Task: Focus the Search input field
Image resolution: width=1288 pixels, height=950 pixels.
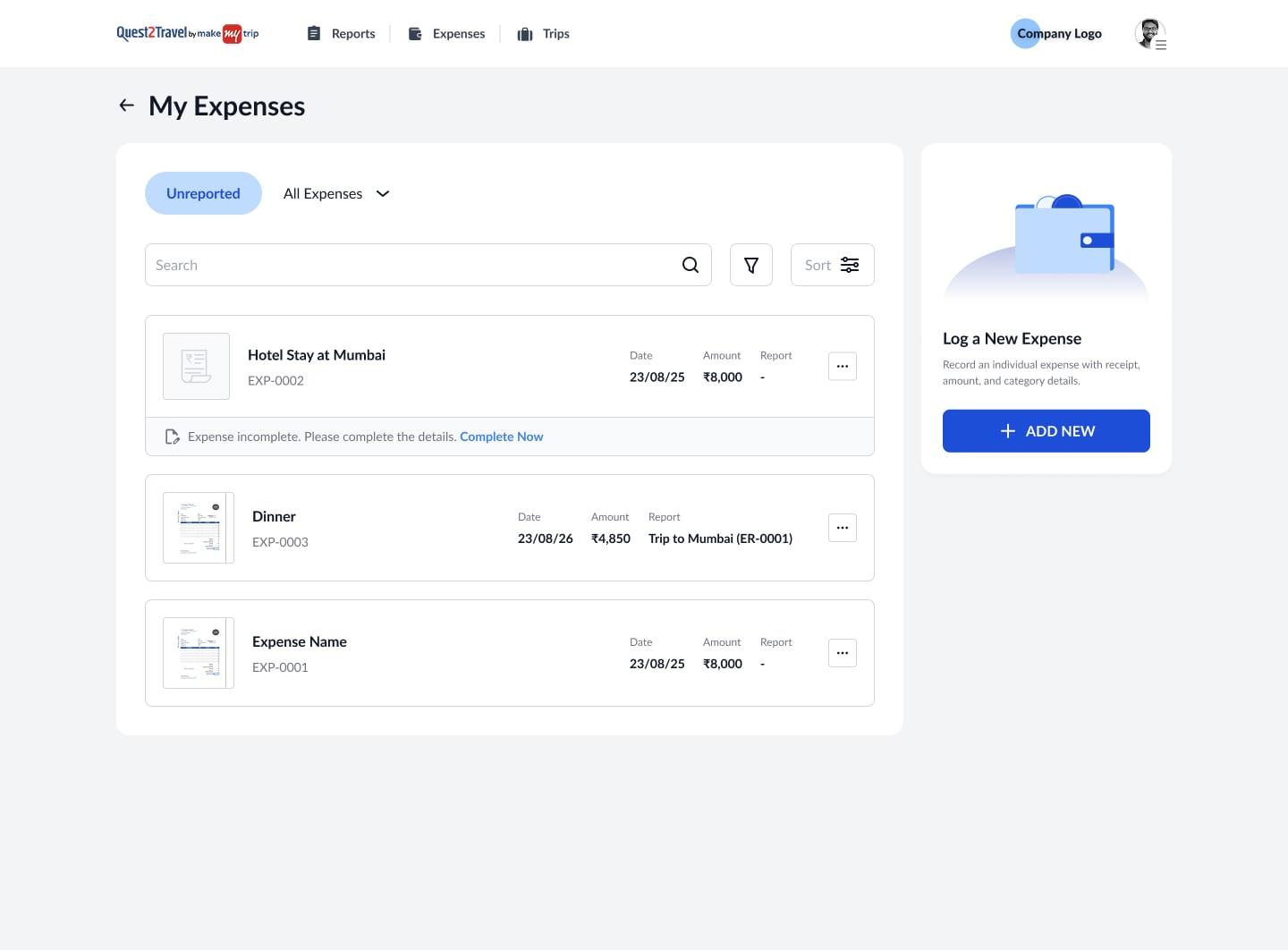Action: (428, 265)
